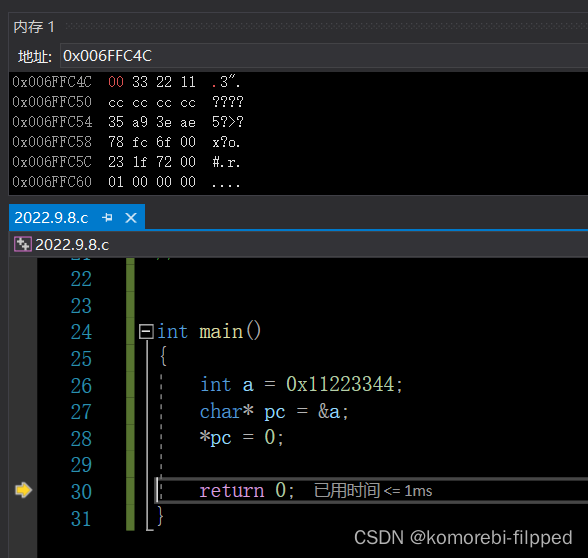Click line number 28 in the gutter
Viewport: 588px width, 558px height.
coord(81,438)
